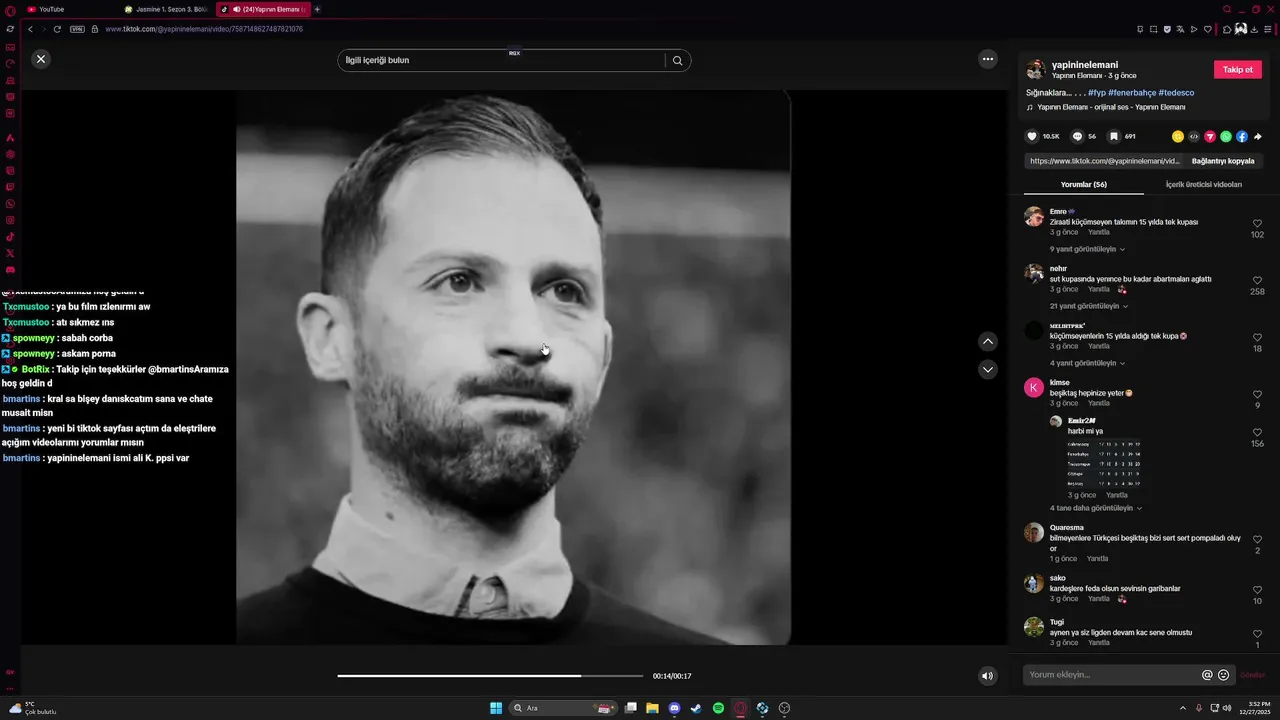Like Tugi's comment heart
The width and height of the screenshot is (1280, 720).
coord(1257,634)
